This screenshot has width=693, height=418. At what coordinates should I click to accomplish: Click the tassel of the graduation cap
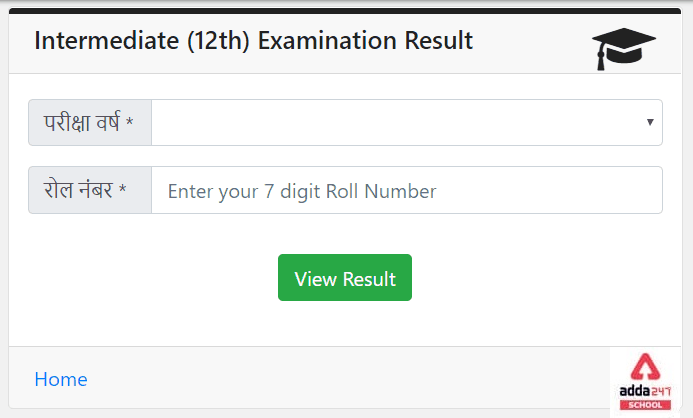(601, 58)
